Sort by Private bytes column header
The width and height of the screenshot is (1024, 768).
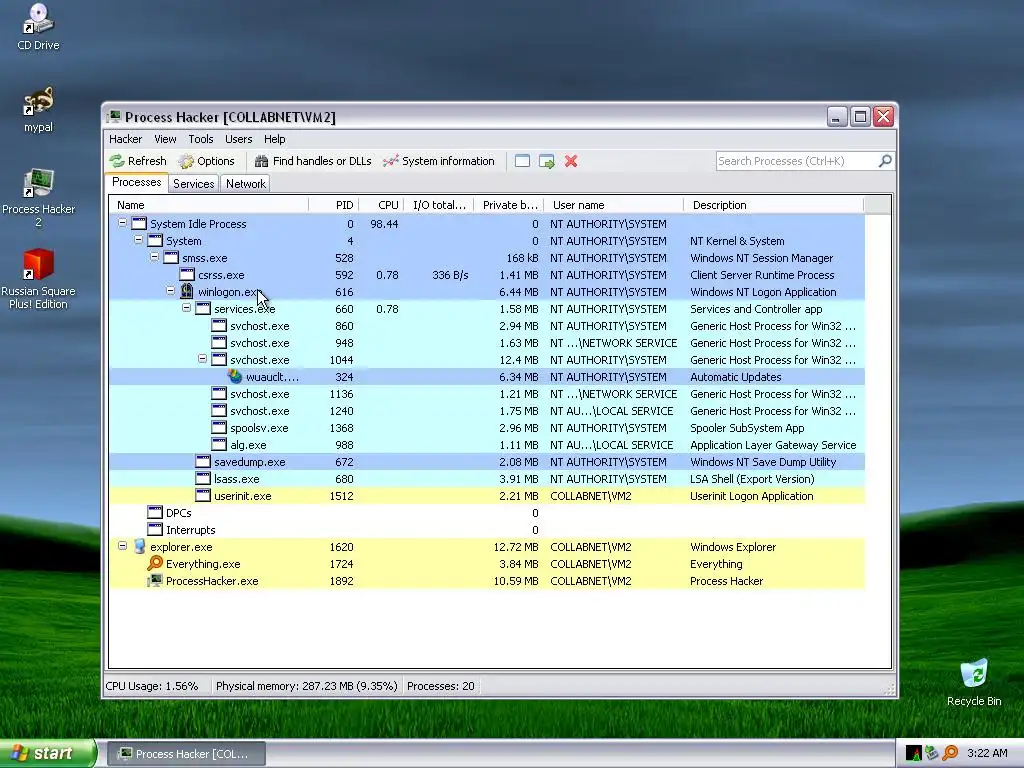pyautogui.click(x=509, y=205)
